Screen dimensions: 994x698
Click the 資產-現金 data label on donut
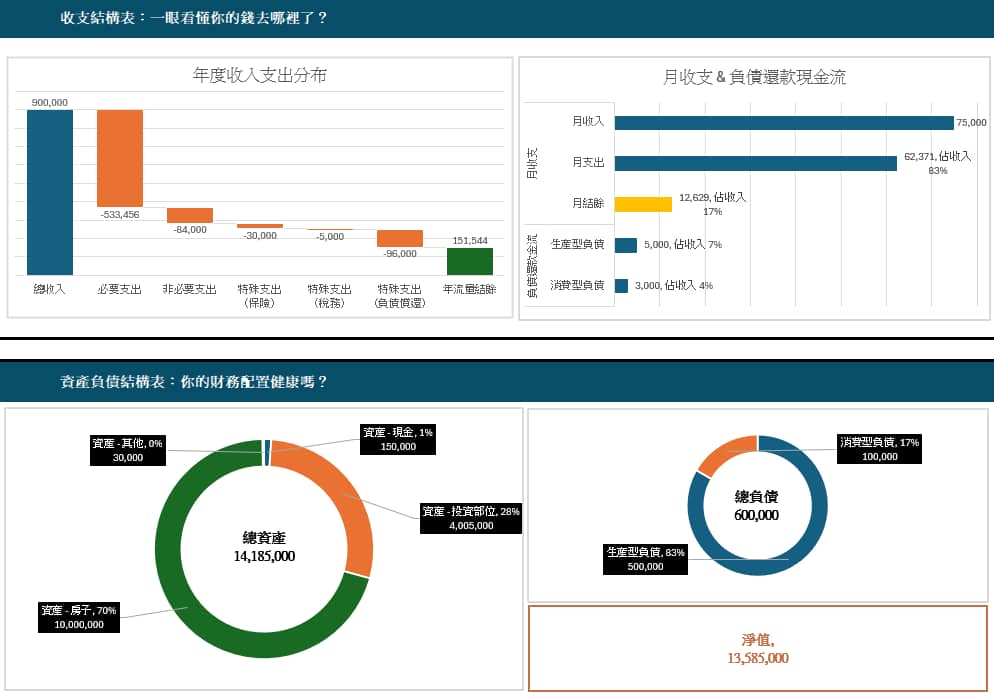397,439
